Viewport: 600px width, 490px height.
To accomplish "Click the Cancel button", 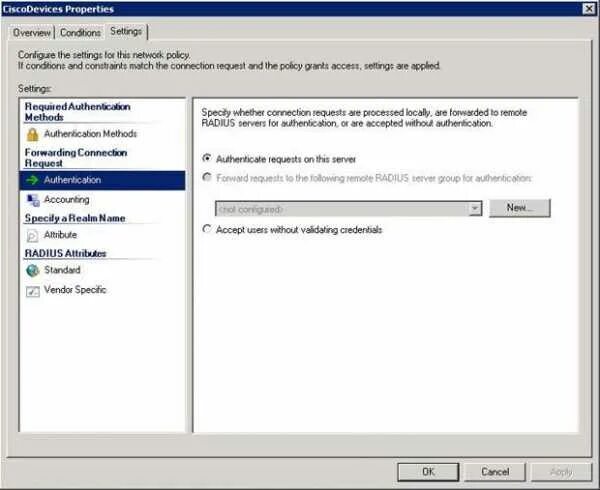I will point(495,472).
